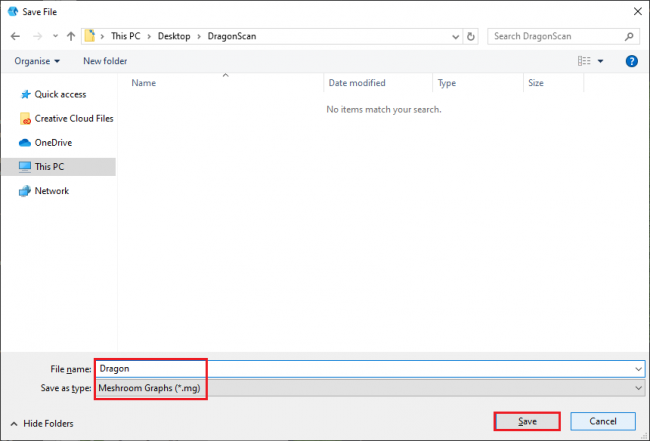650x441 pixels.
Task: Cancel the save dialog
Action: pyautogui.click(x=604, y=422)
